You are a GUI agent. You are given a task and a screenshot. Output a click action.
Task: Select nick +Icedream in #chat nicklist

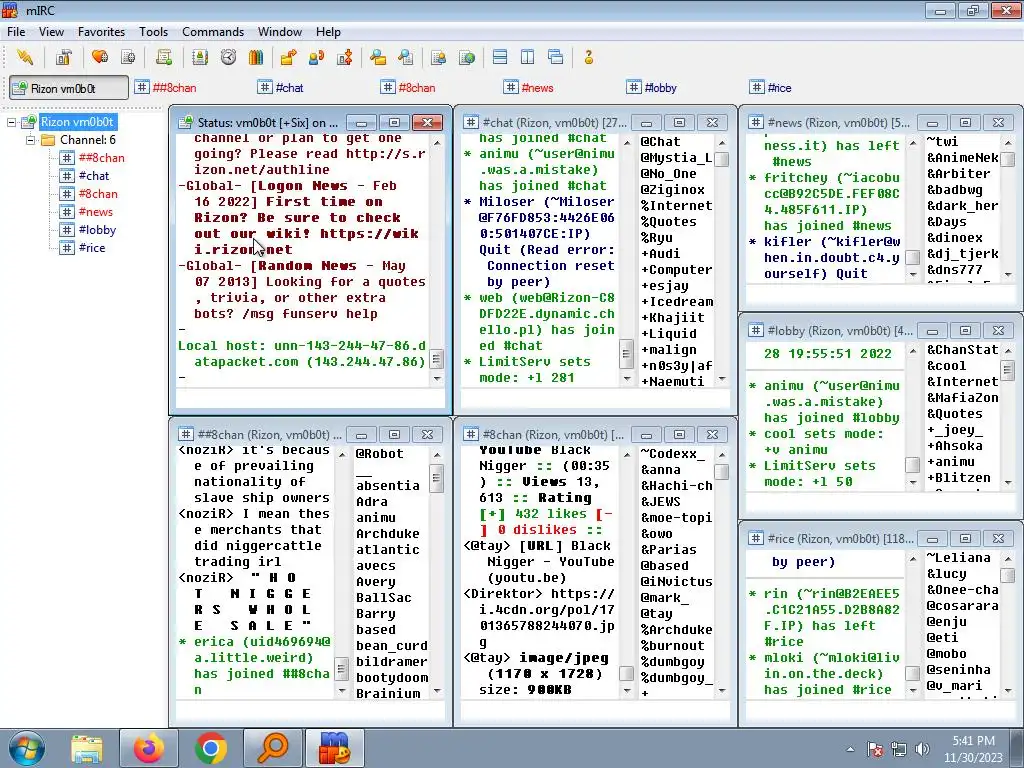pos(677,302)
